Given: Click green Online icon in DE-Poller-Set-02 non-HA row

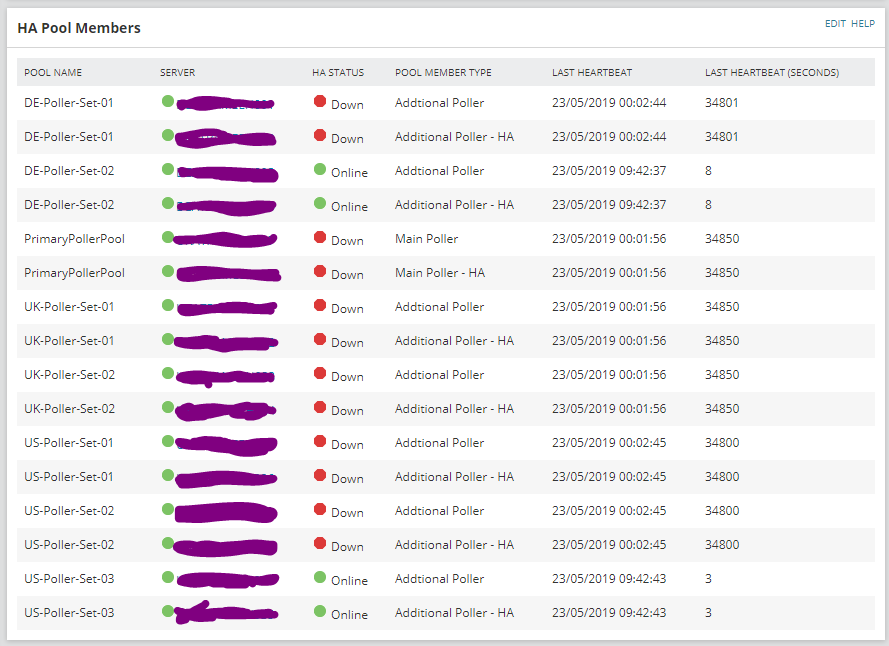Looking at the screenshot, I should pyautogui.click(x=320, y=170).
